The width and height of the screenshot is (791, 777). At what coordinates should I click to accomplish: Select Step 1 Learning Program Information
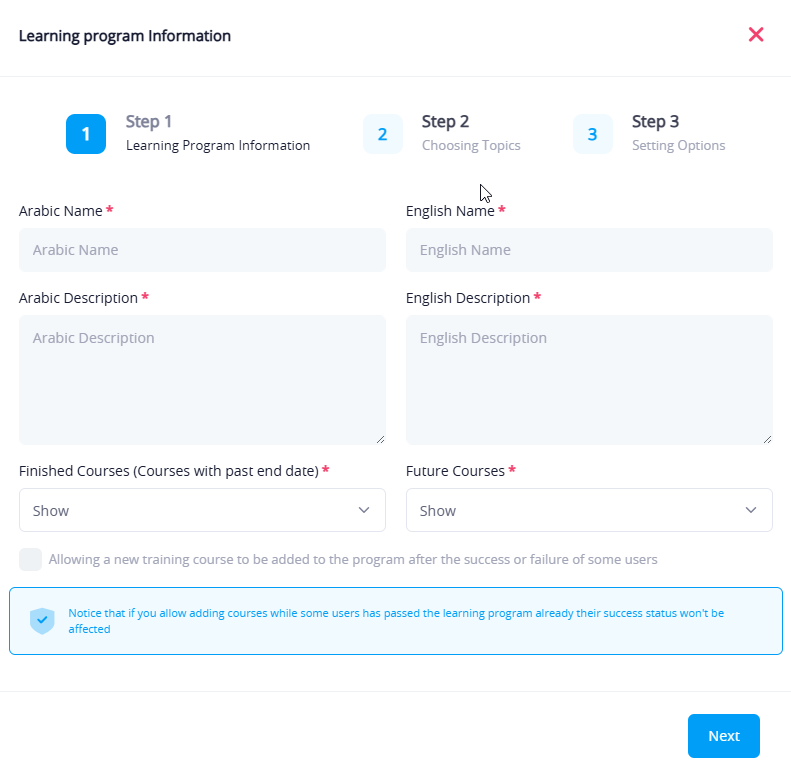217,133
